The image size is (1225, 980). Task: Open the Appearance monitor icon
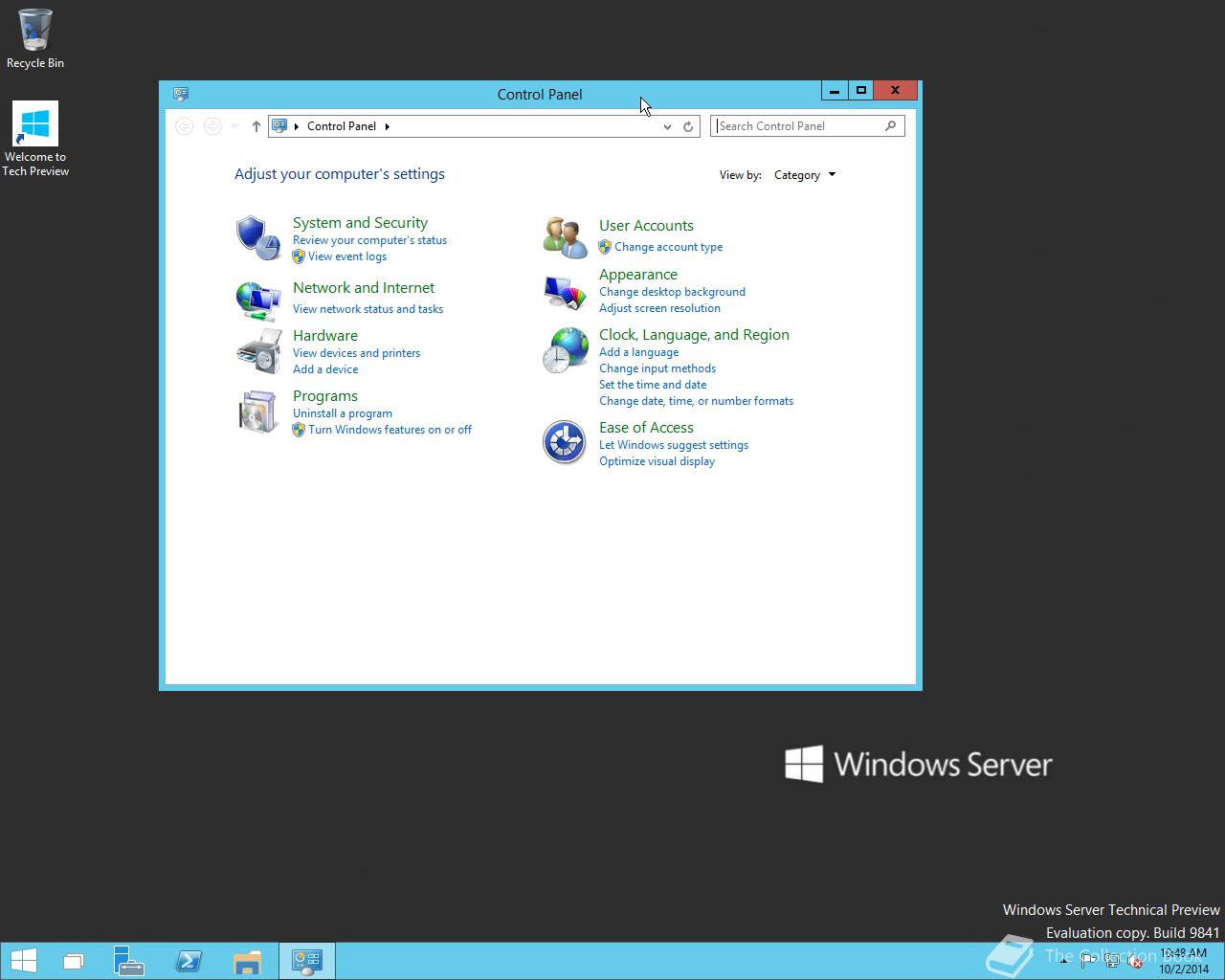[x=565, y=292]
